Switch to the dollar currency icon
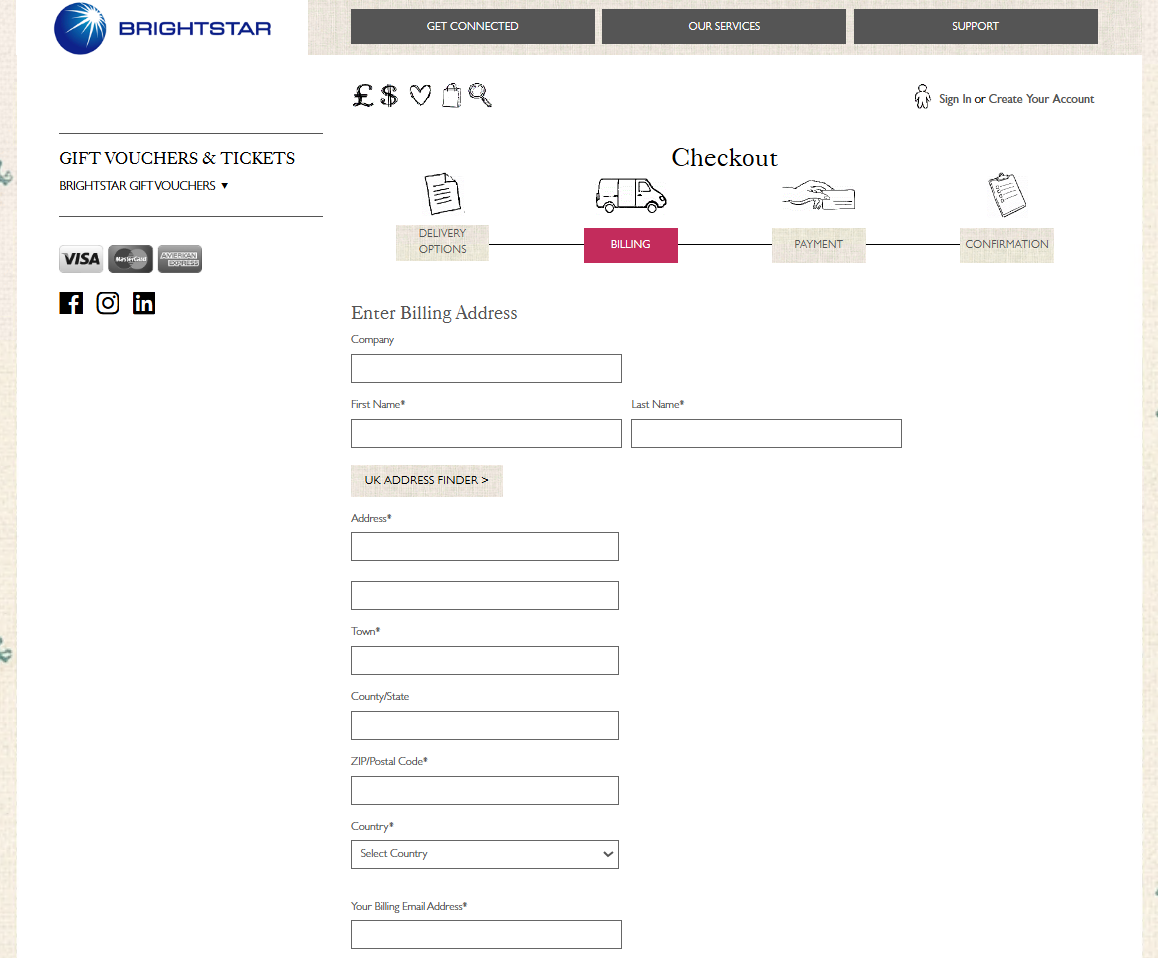This screenshot has height=958, width=1158. point(390,95)
